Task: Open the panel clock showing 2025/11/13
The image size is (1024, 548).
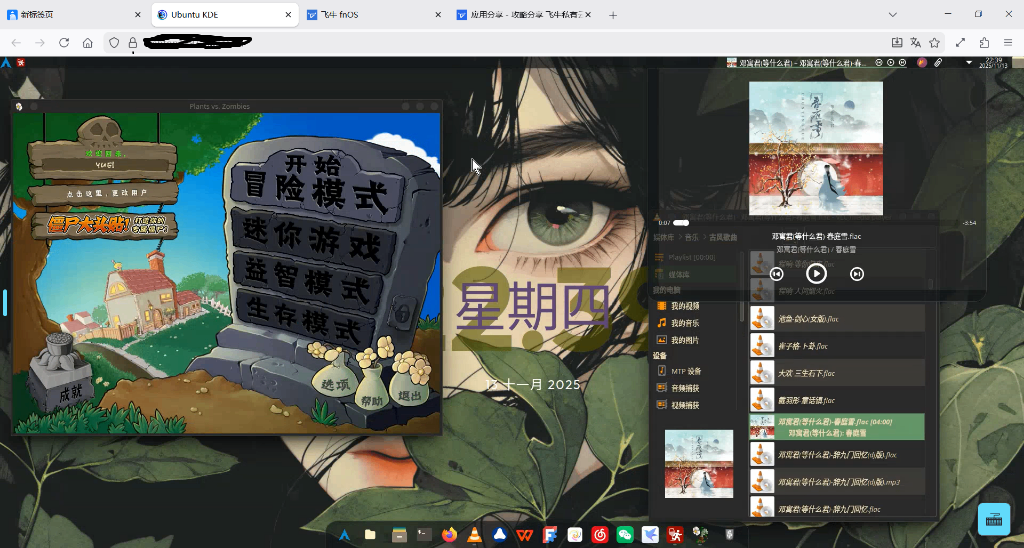Action: 993,63
